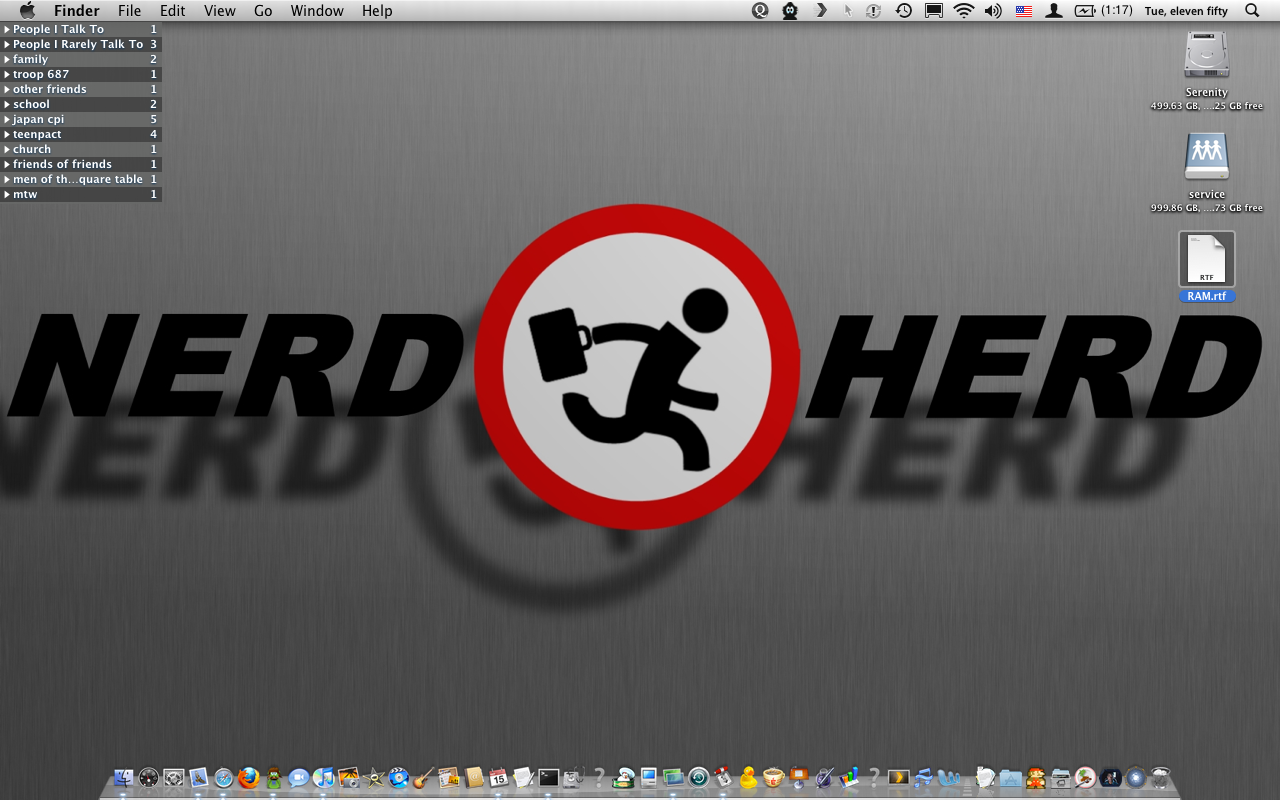Expand the other friends group
This screenshot has width=1280, height=800.
point(7,89)
